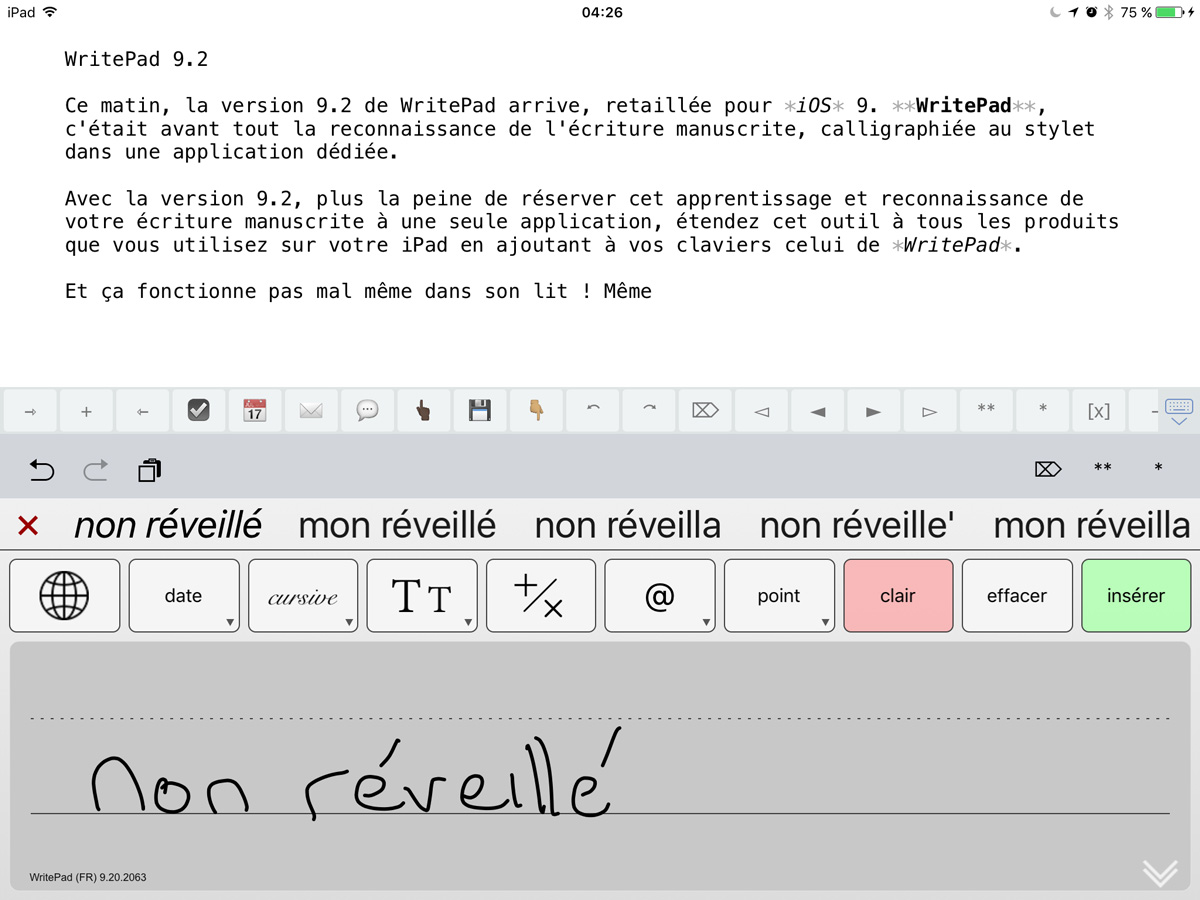Tap the floppy disk save icon
The image size is (1200, 900).
pyautogui.click(x=480, y=411)
